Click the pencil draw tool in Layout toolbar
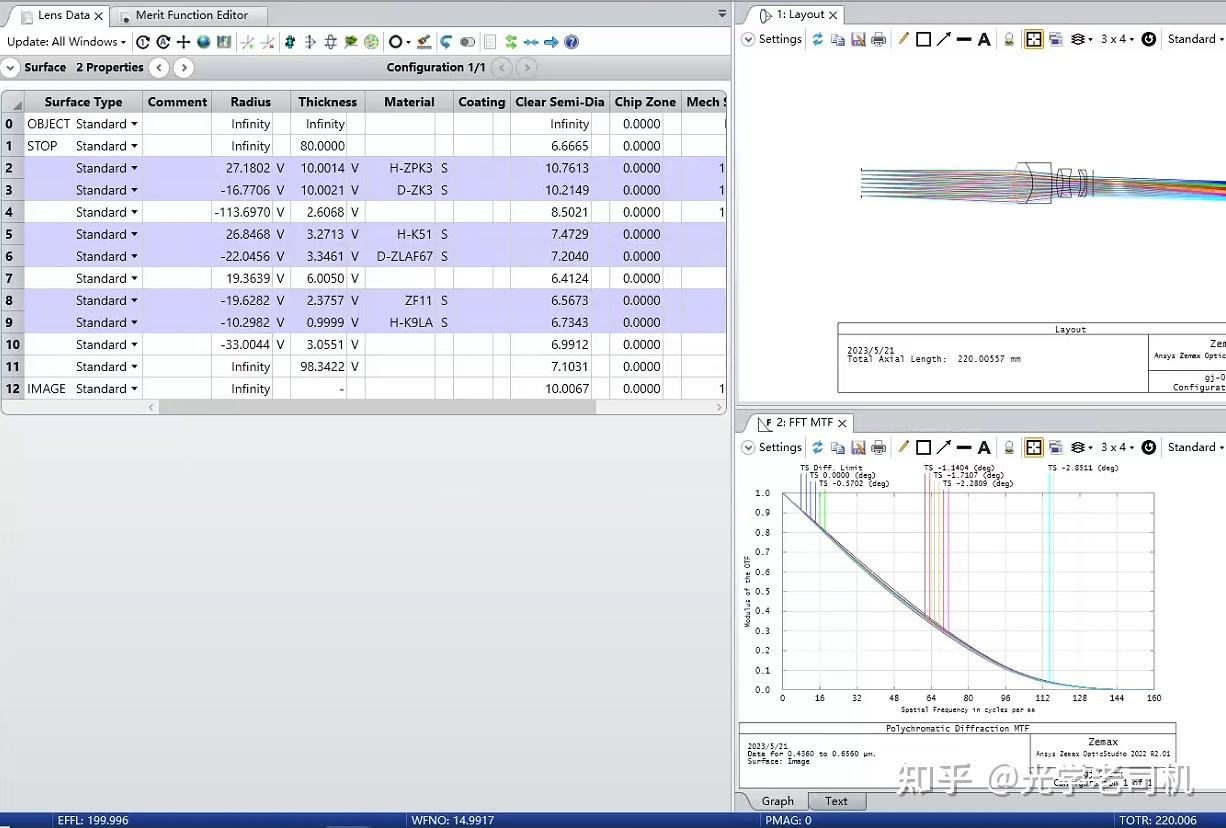Image resolution: width=1226 pixels, height=828 pixels. click(x=903, y=39)
